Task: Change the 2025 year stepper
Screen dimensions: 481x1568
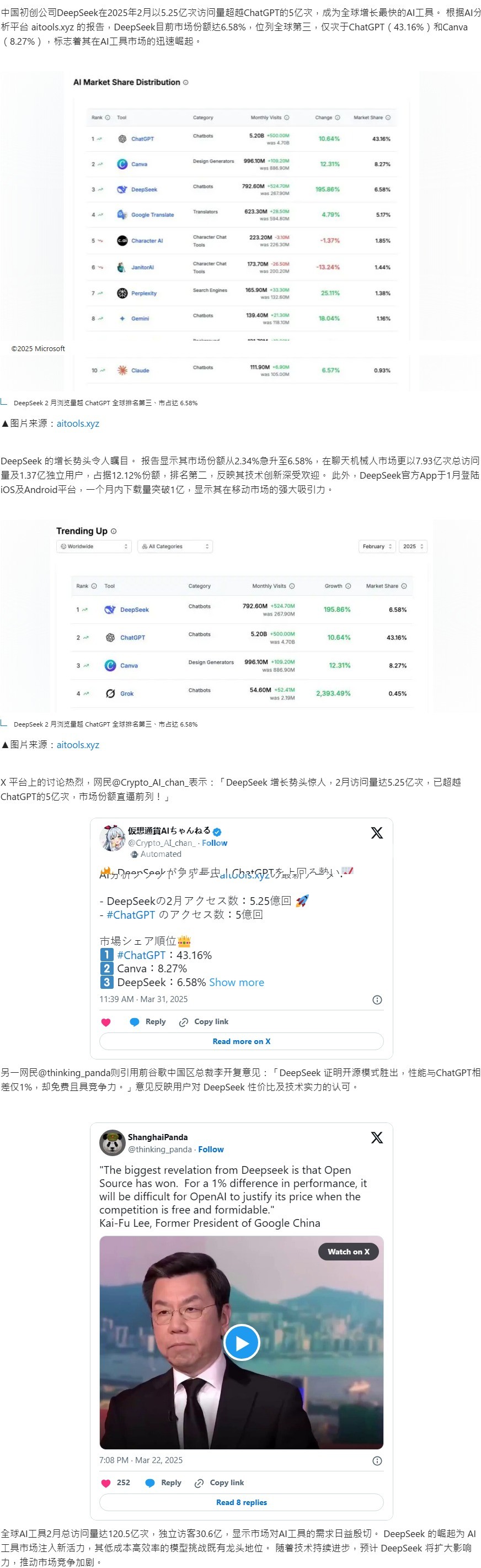Action: [x=414, y=546]
